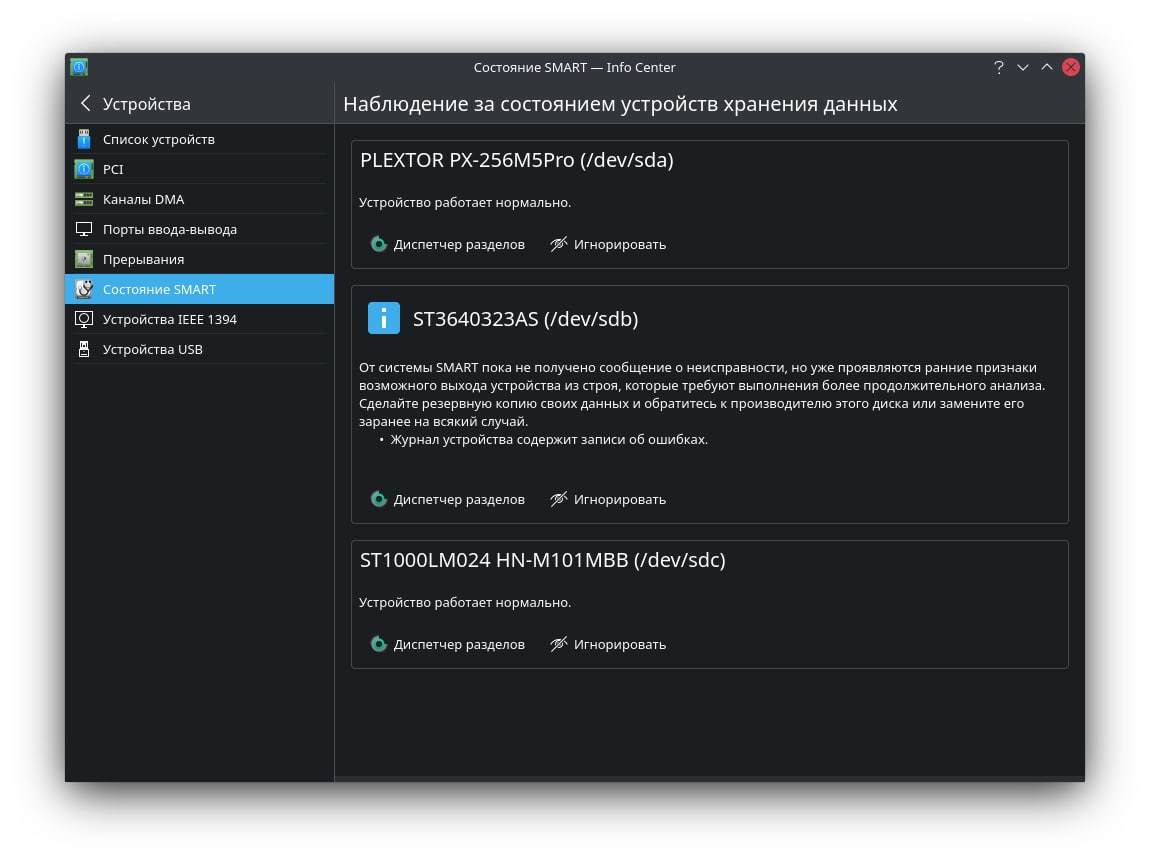The height and width of the screenshot is (859, 1150).
Task: Click Устройство работает нормально under /dev/sdc
Action: (464, 603)
